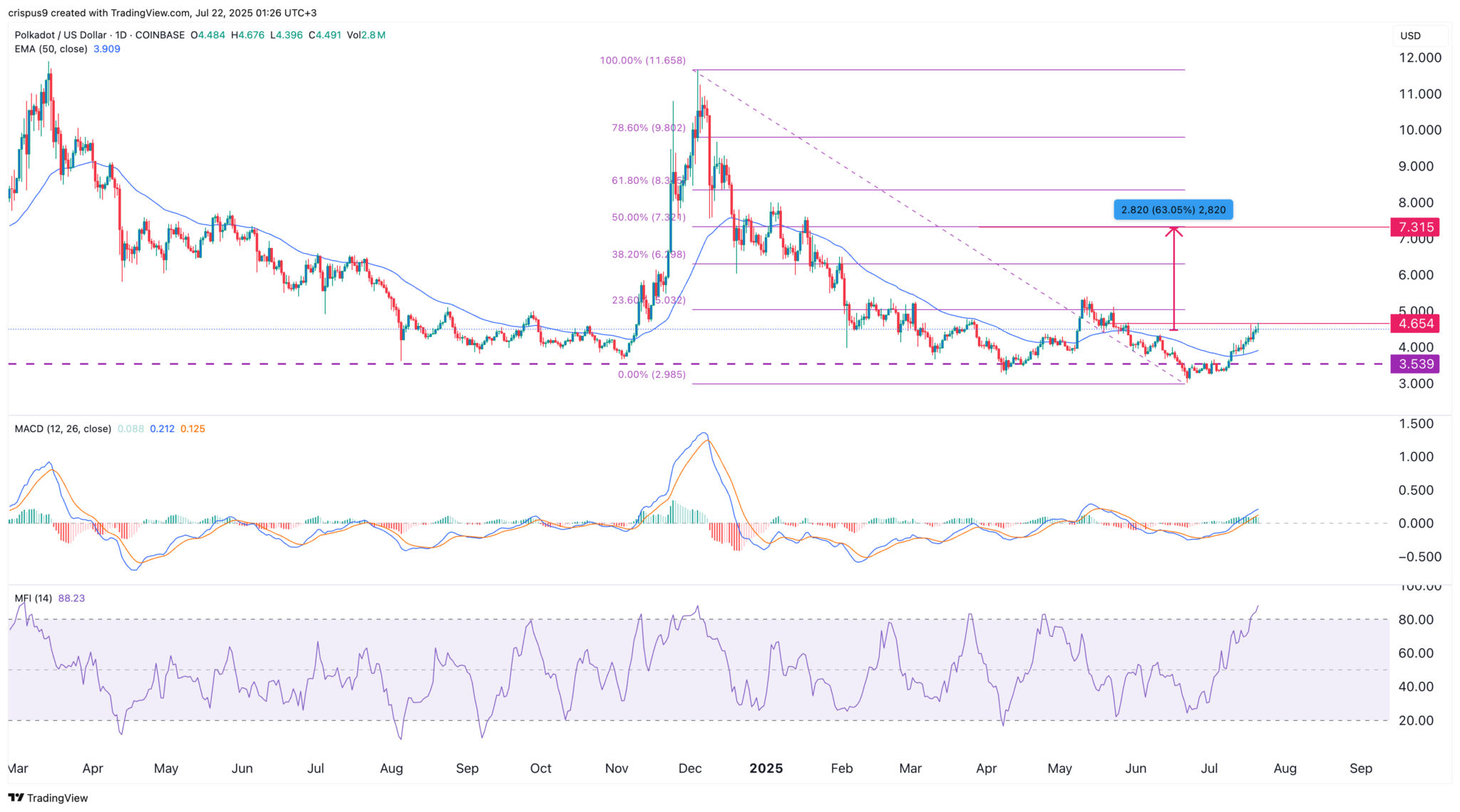Click the pink upward arrow head
Screen dimensions: 1460x812
coord(1173,230)
